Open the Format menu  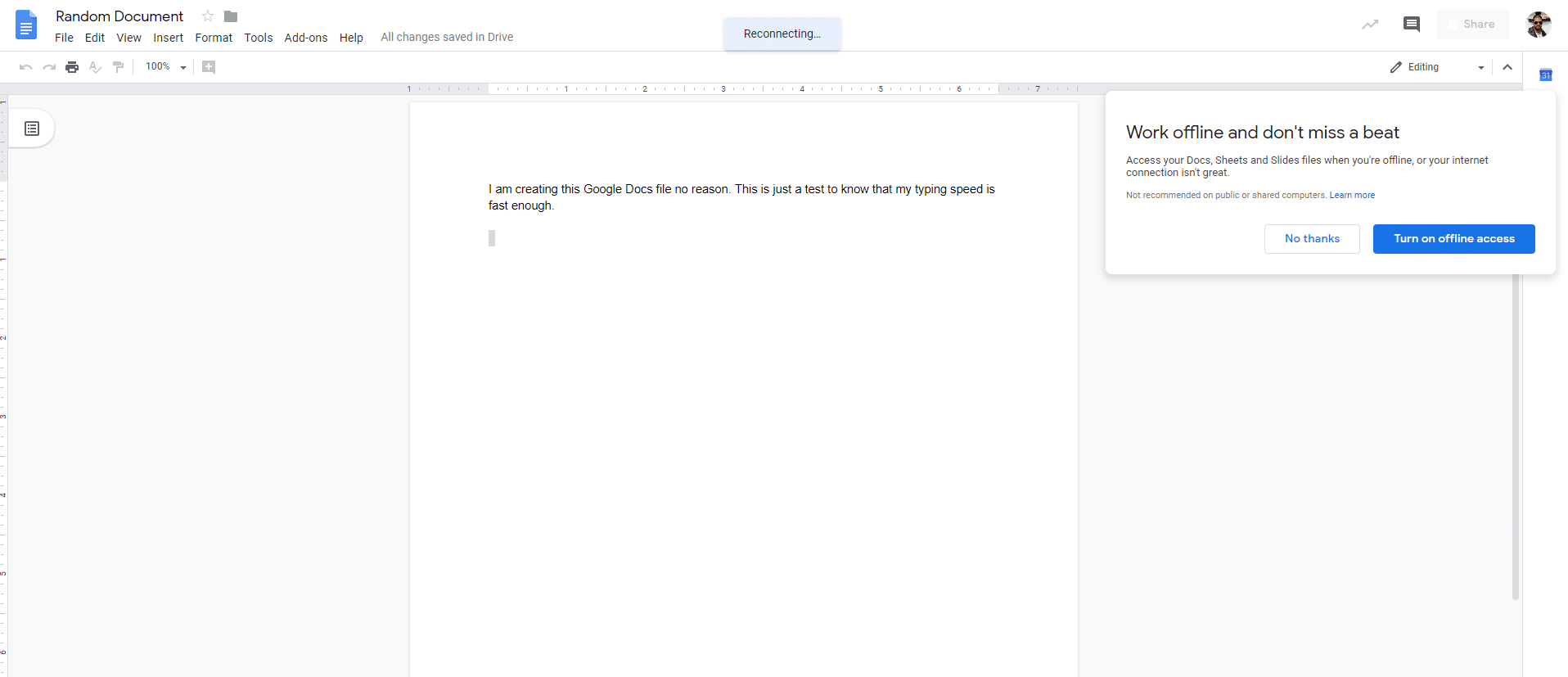(x=214, y=38)
